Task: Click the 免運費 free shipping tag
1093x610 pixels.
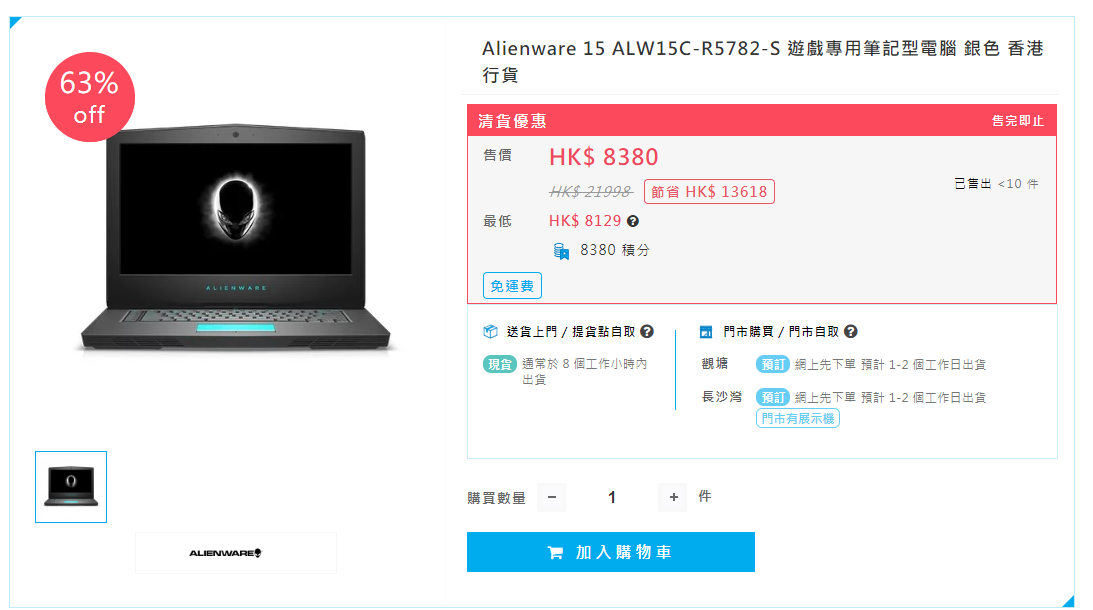Action: (512, 286)
